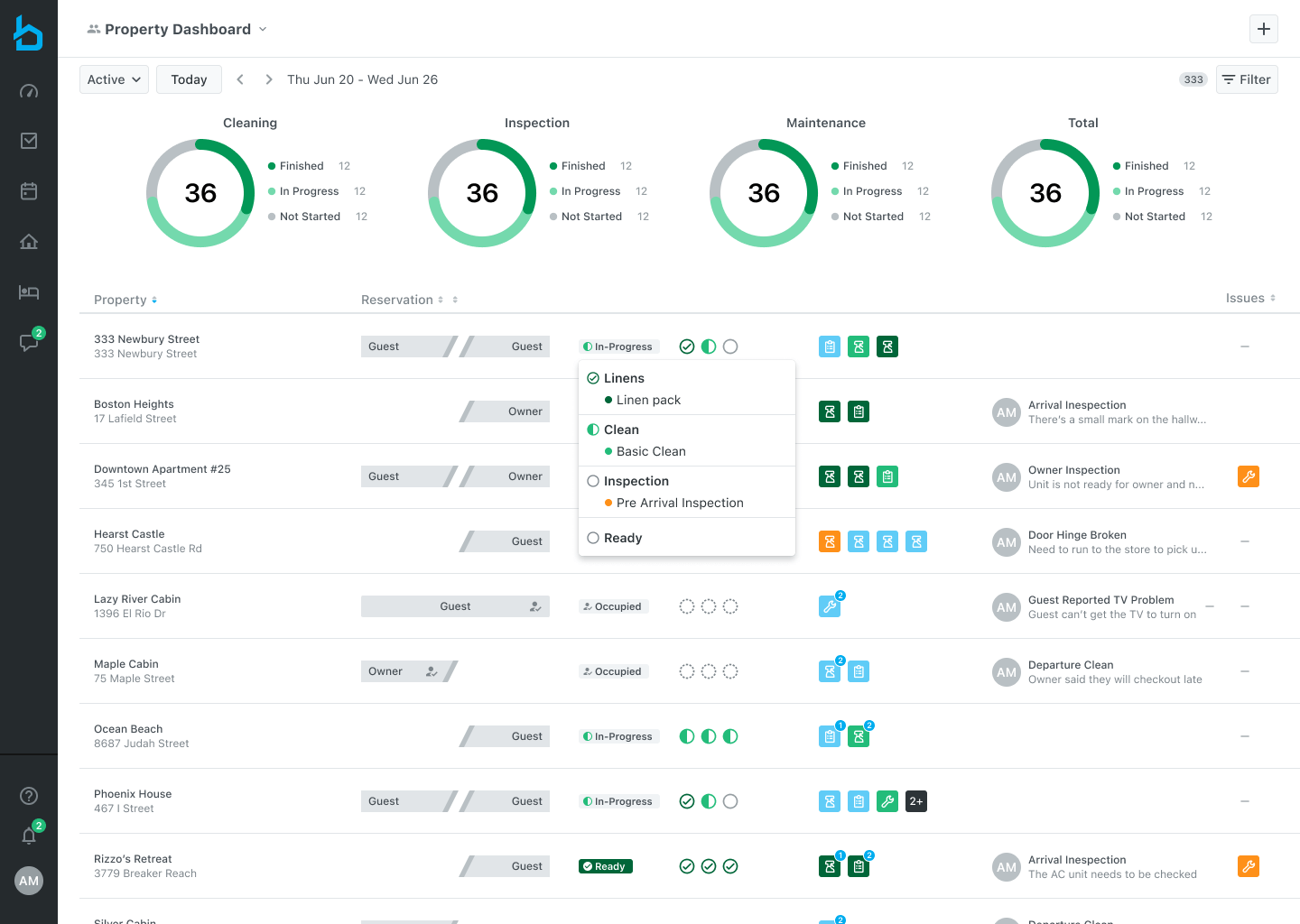Choose Basic Clean item in popup
The width and height of the screenshot is (1300, 924).
(x=650, y=451)
